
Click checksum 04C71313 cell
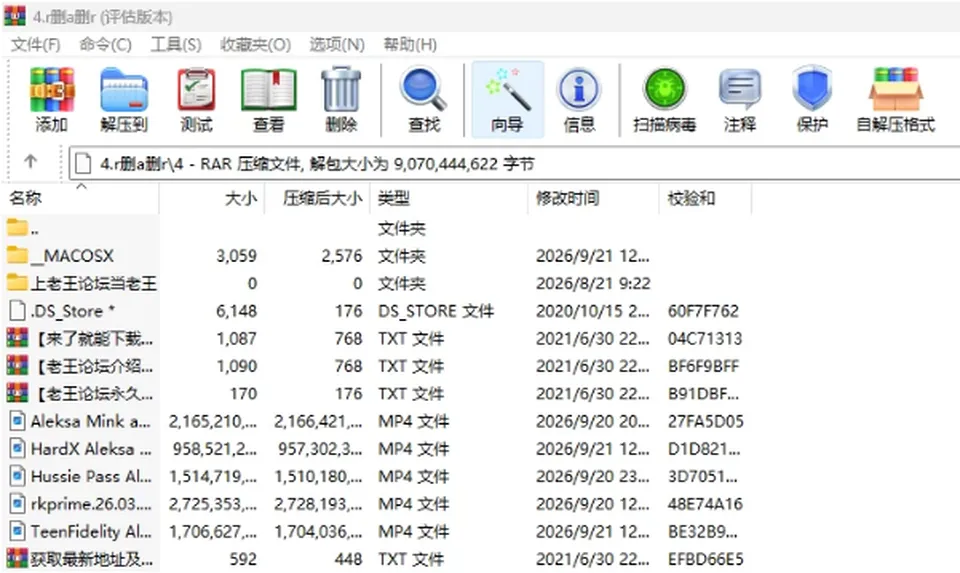[705, 339]
